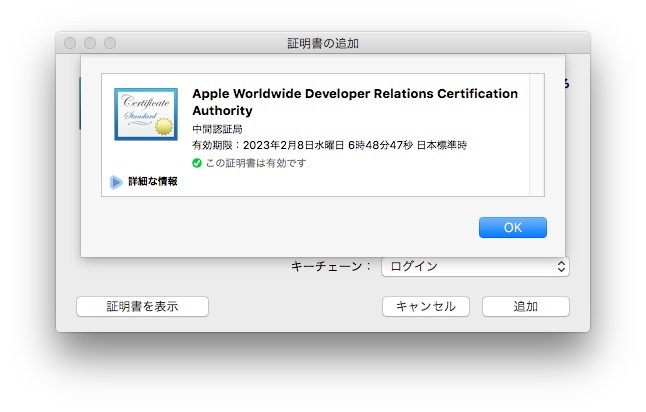646x412 pixels.
Task: Expand the 詳細な情報 disclosure triangle
Action: coord(116,182)
